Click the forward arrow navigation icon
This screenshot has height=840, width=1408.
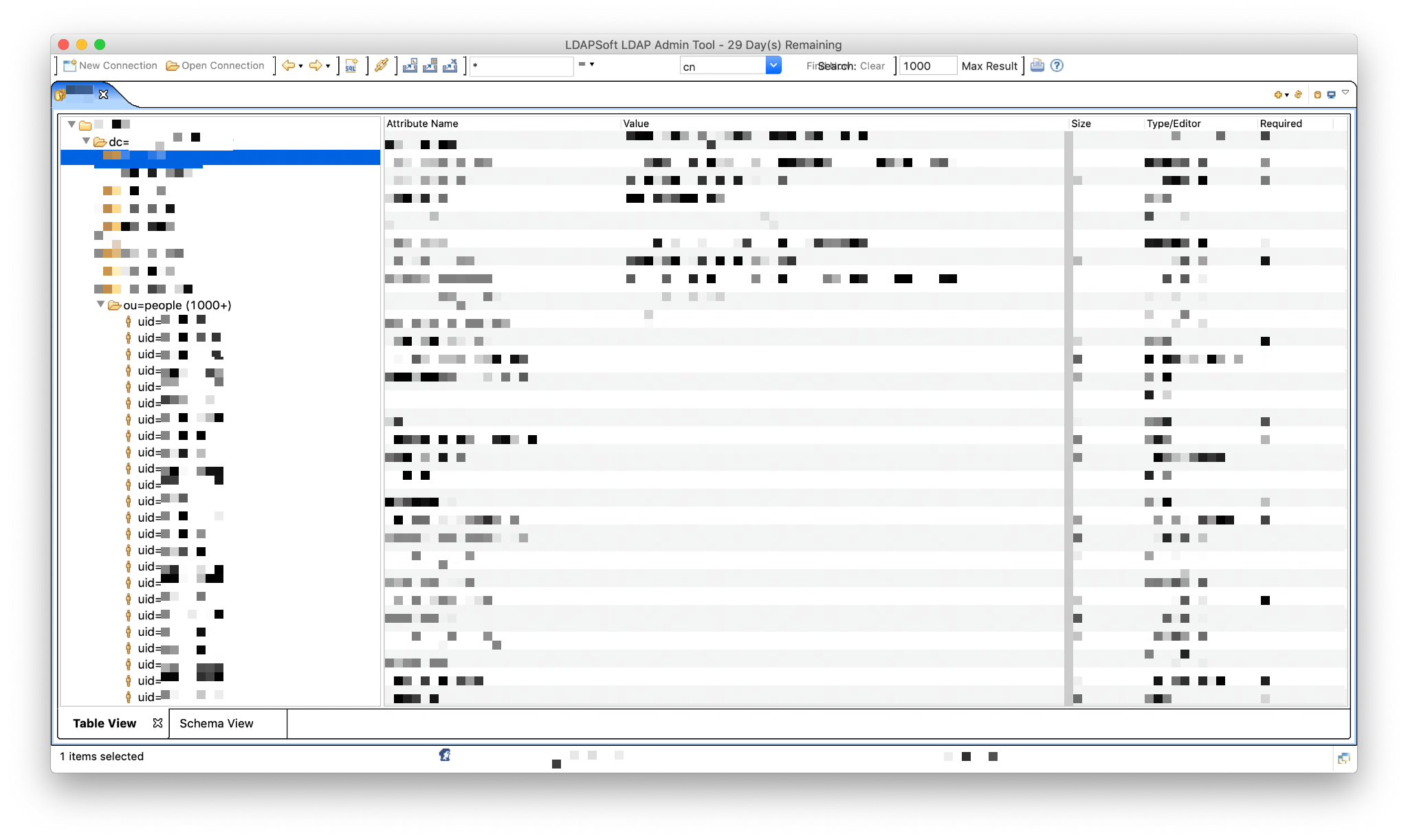(x=316, y=66)
